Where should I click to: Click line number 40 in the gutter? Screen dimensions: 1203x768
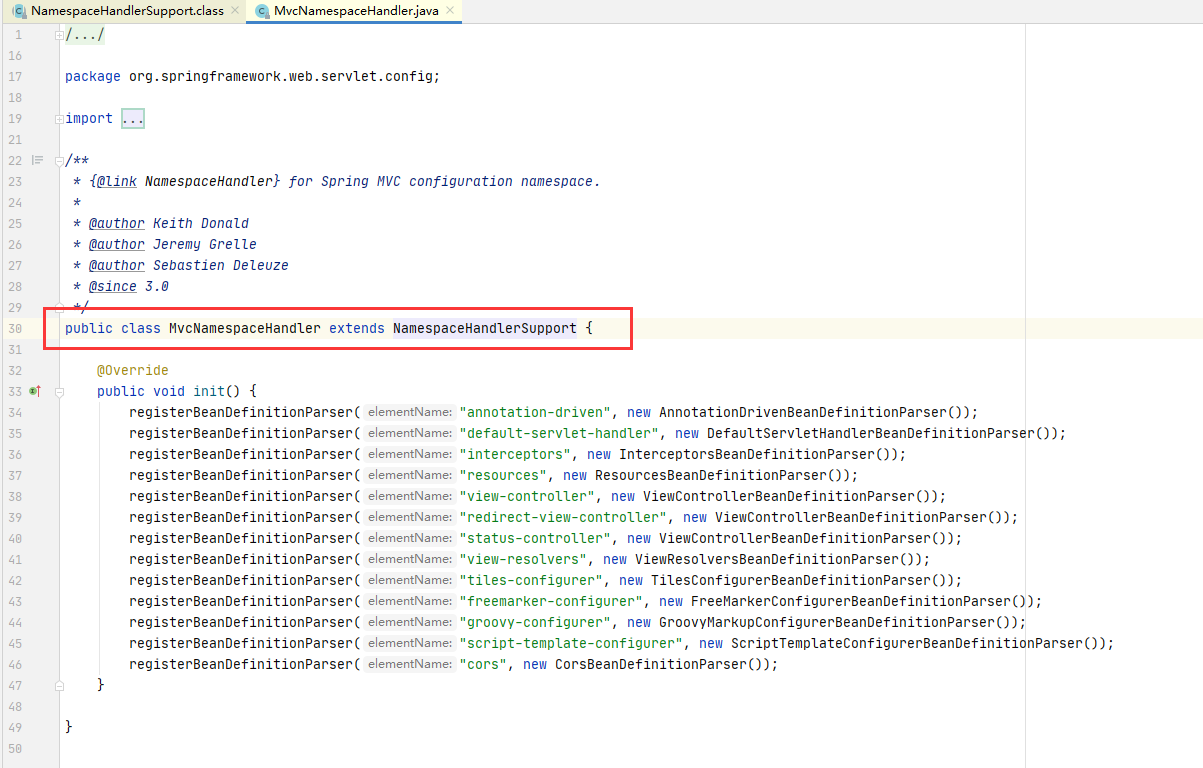(15, 539)
